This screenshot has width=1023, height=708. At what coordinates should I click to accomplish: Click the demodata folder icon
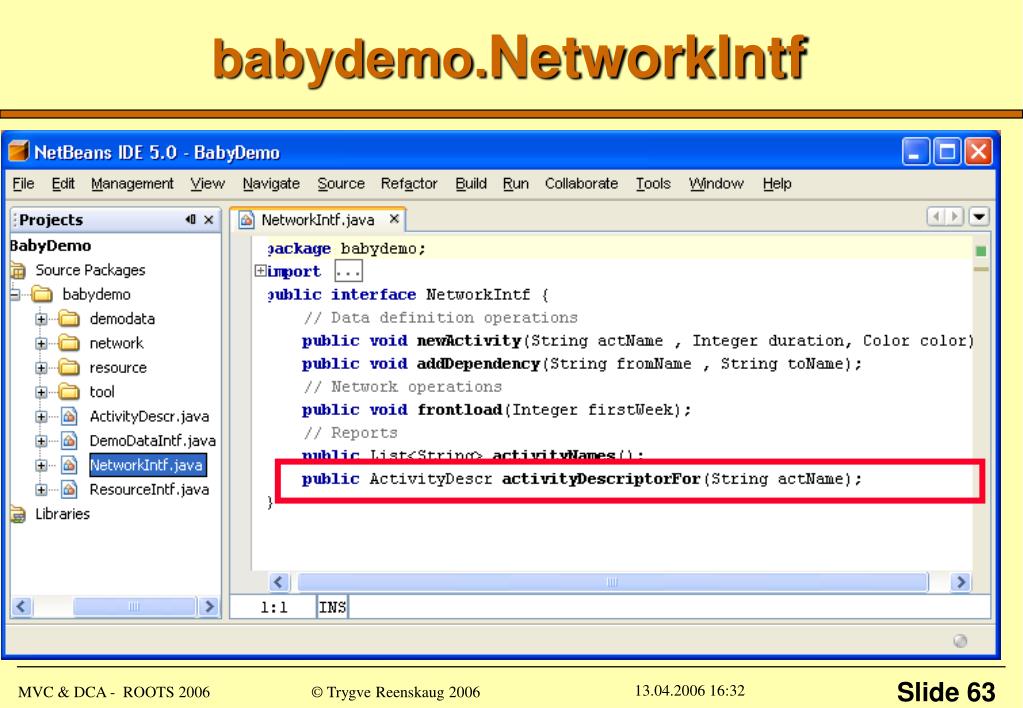(x=69, y=319)
